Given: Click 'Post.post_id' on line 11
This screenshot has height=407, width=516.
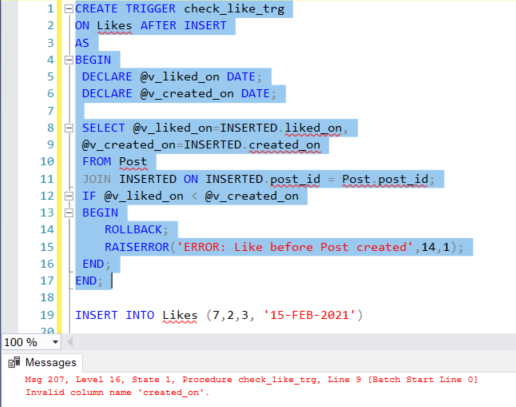Looking at the screenshot, I should pos(385,179).
